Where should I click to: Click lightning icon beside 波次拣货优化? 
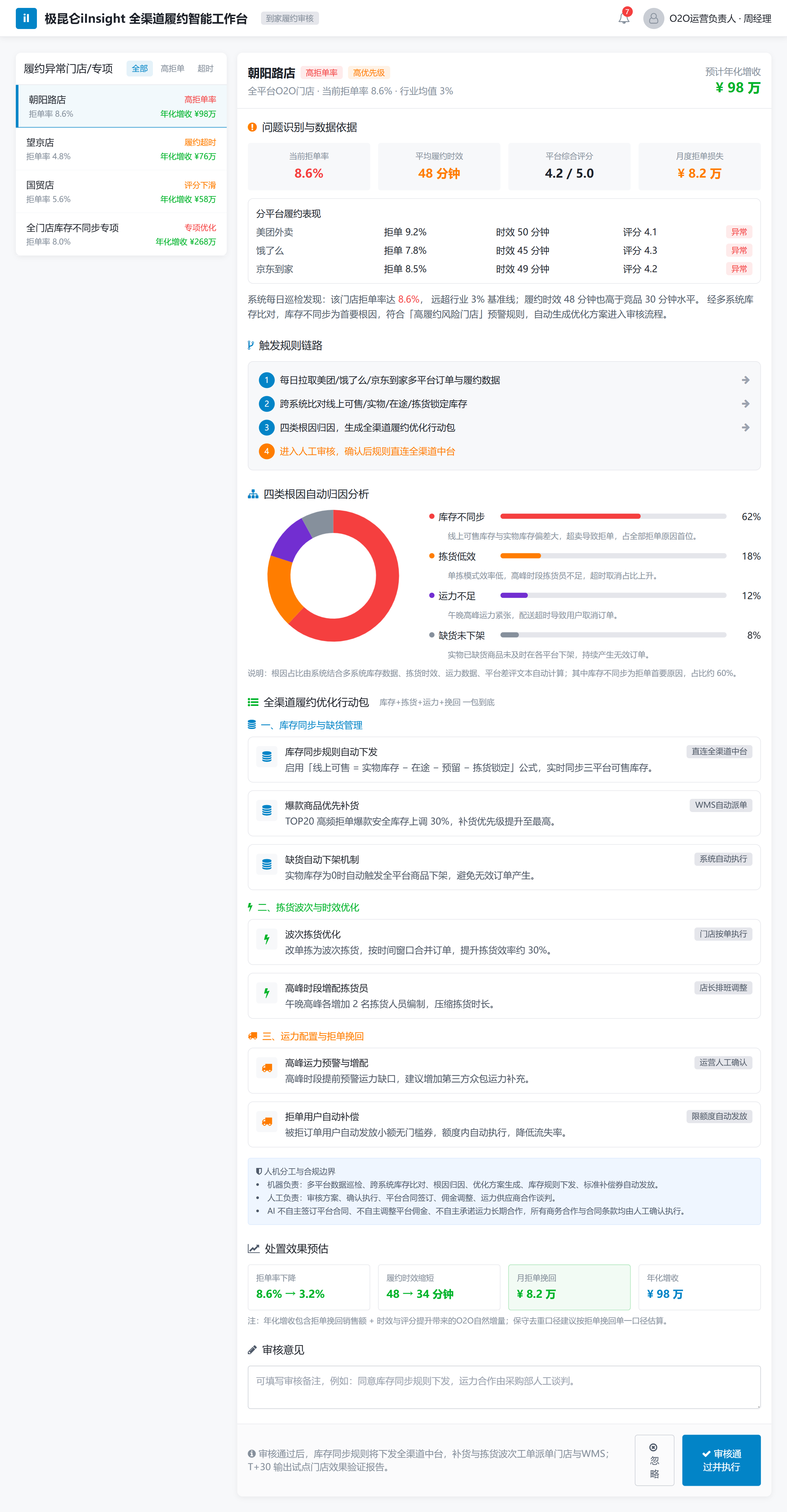(x=266, y=939)
